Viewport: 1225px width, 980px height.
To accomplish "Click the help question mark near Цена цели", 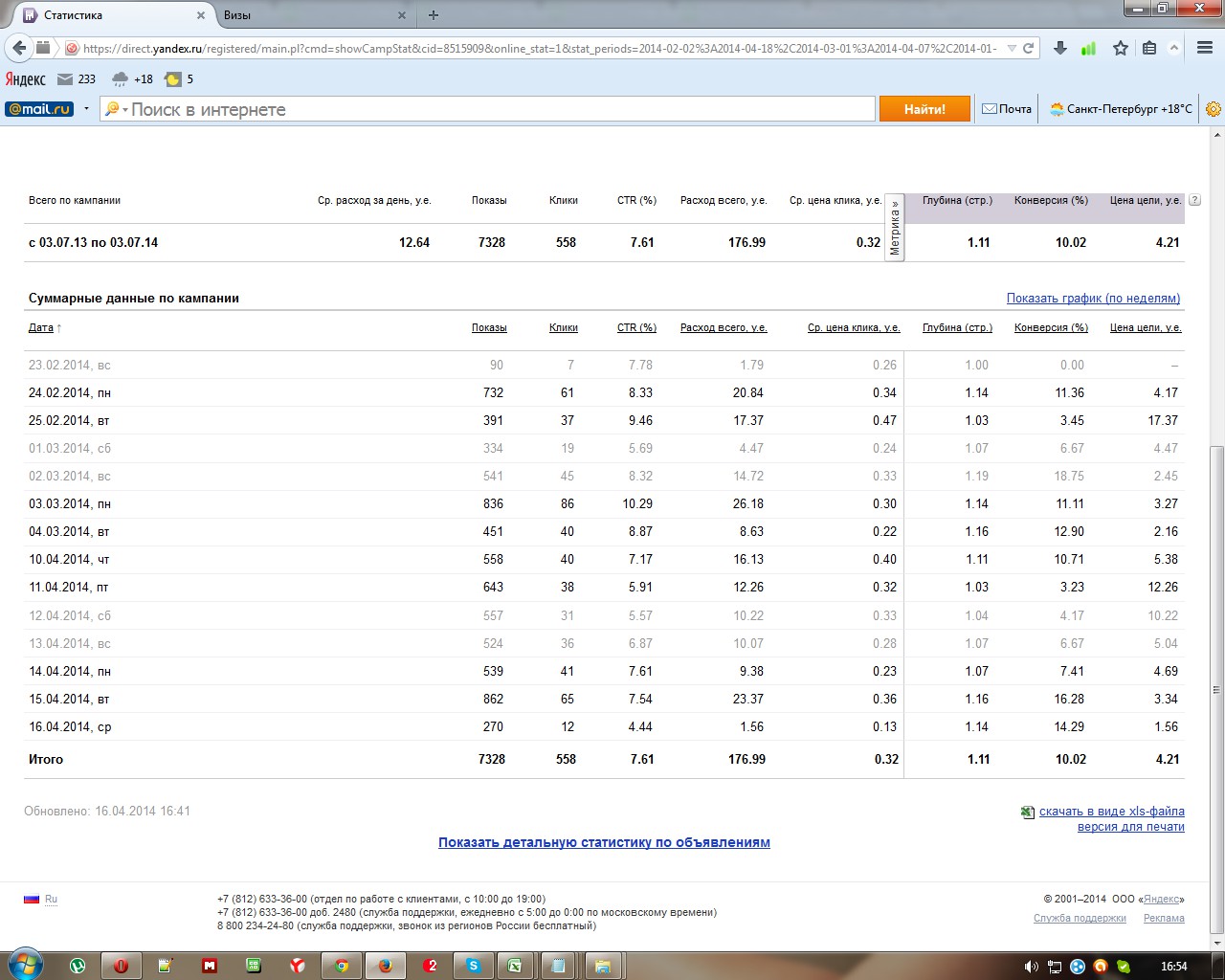I will click(x=1194, y=200).
